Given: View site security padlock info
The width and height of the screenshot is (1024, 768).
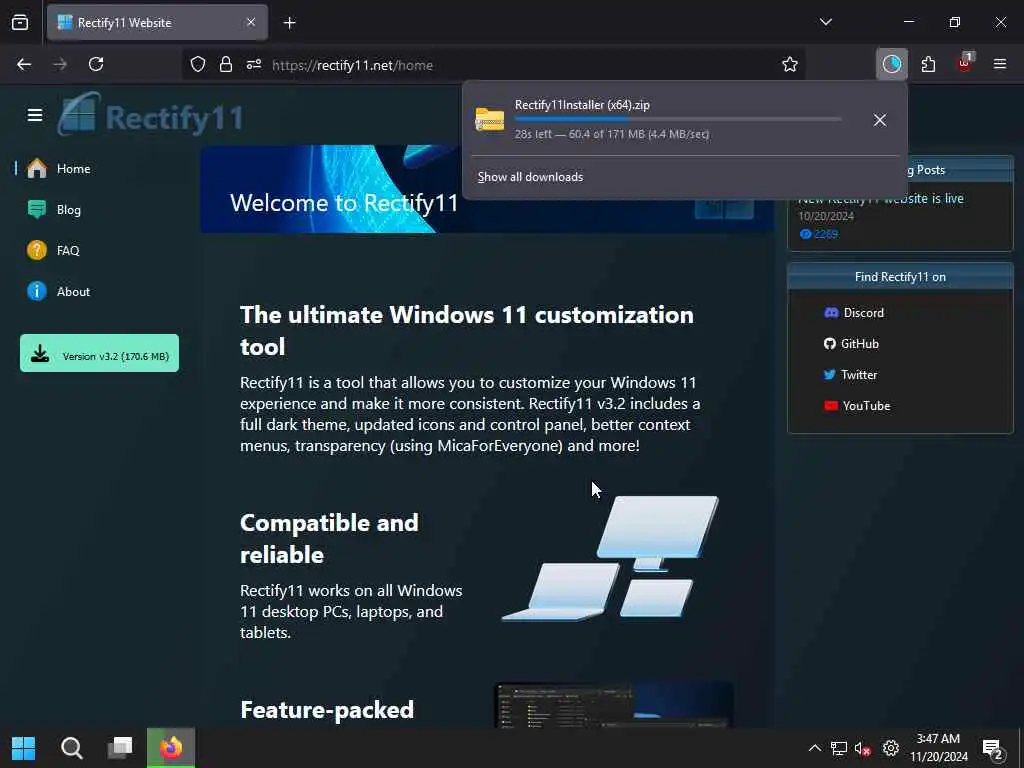Looking at the screenshot, I should click(x=226, y=65).
